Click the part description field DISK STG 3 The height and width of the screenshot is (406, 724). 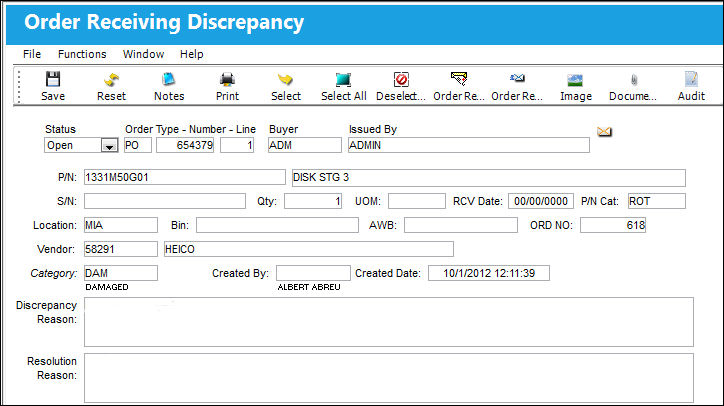[x=489, y=178]
